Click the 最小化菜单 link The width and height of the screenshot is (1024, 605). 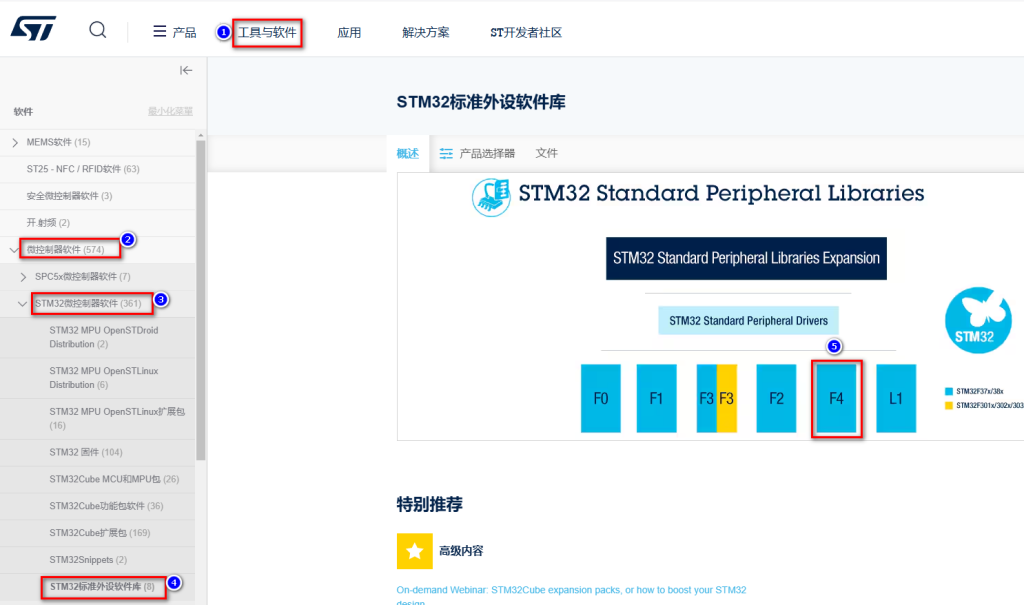(170, 111)
